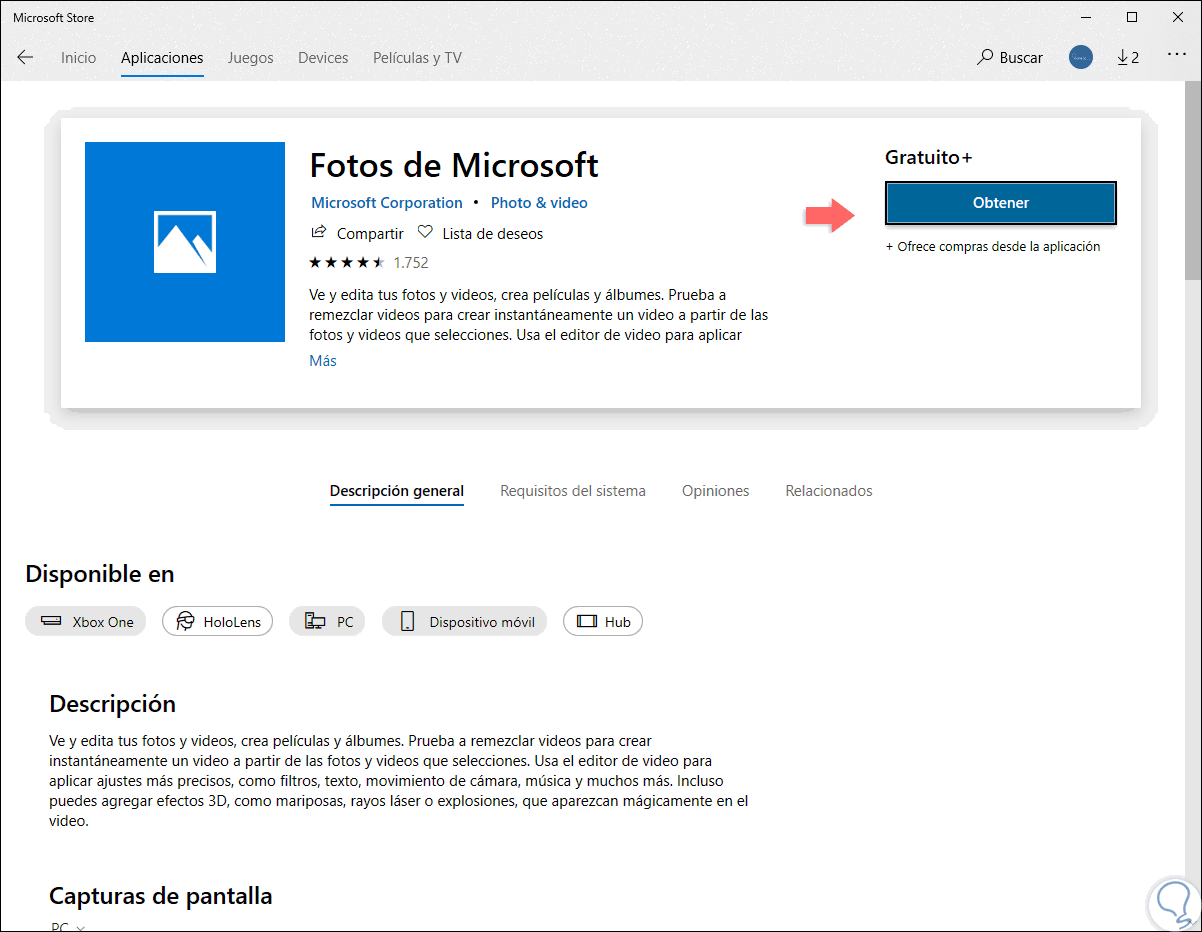Click the Fotos de Microsoft title
1202x932 pixels.
coord(454,164)
